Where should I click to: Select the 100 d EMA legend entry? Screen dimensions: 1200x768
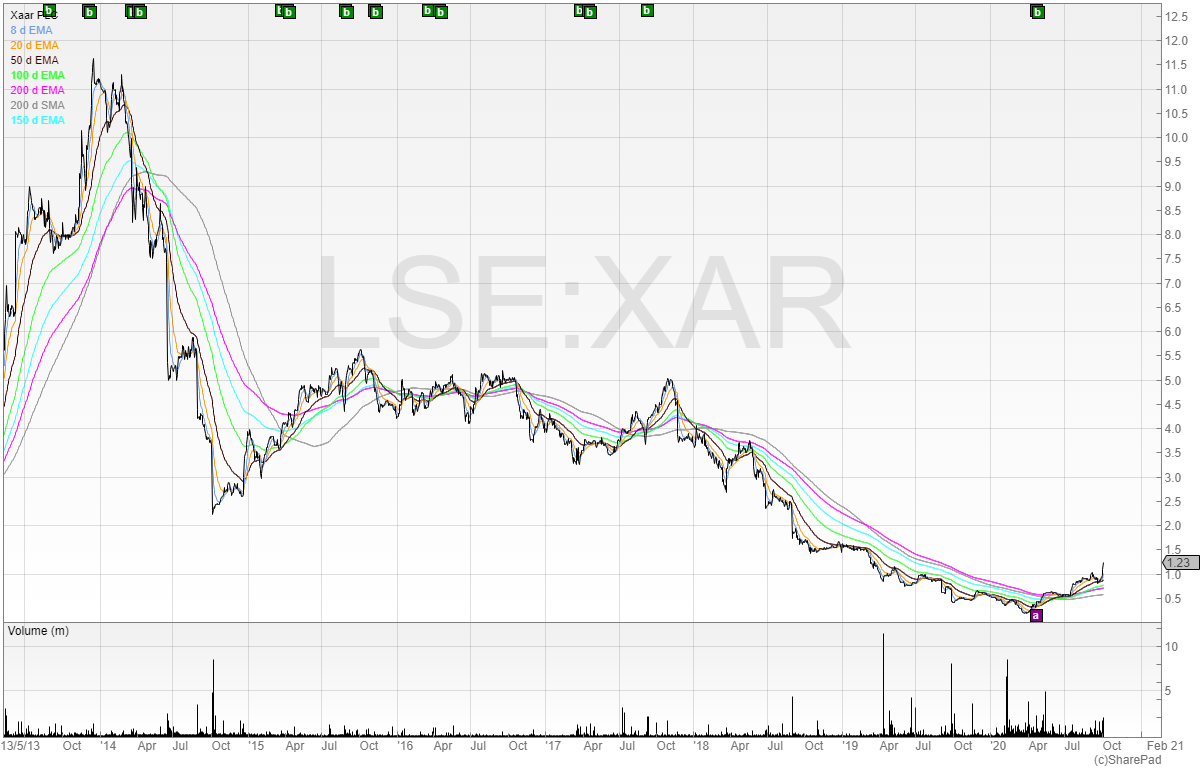click(39, 76)
